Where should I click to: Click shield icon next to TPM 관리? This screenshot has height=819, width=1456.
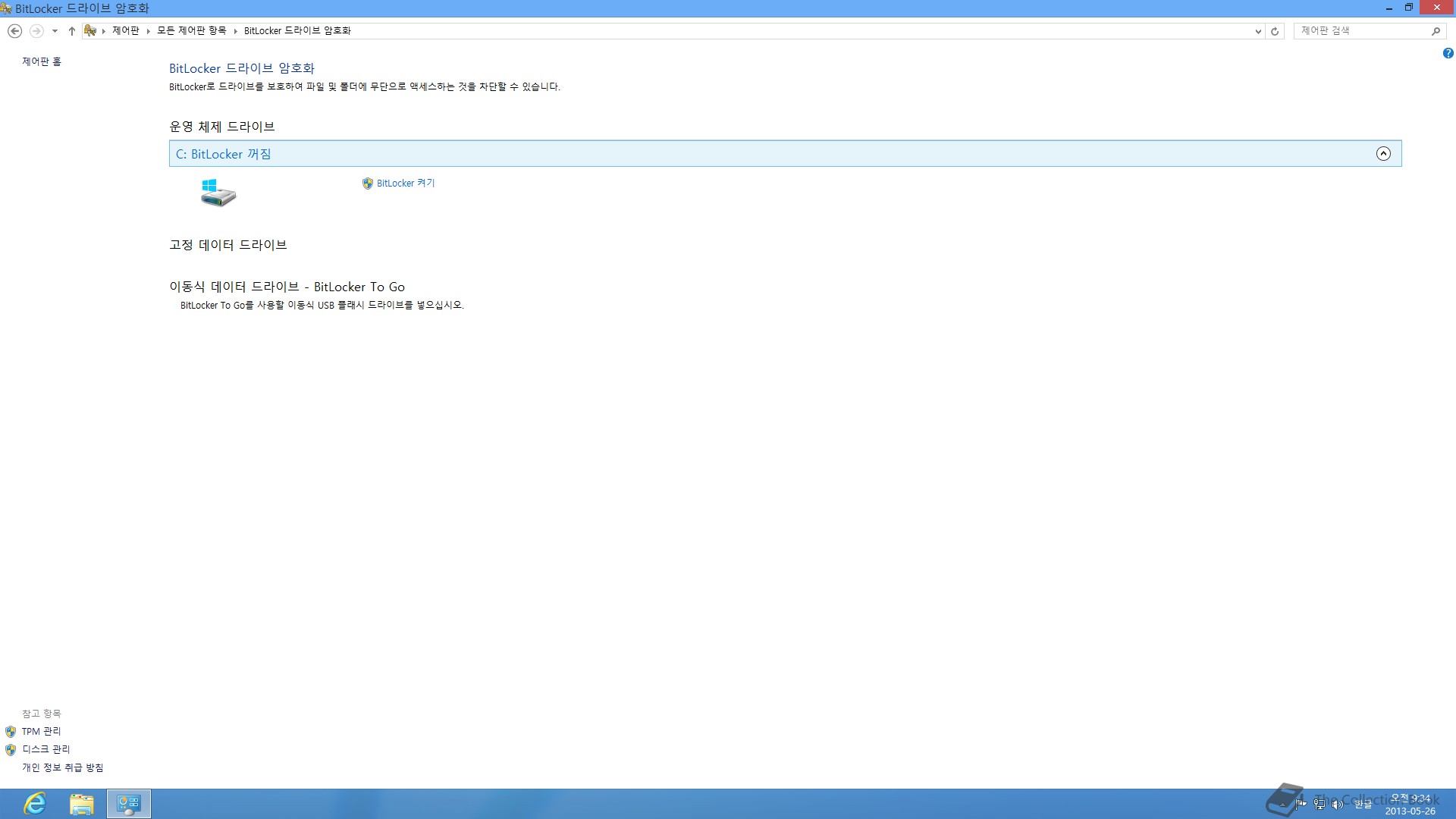tap(11, 732)
